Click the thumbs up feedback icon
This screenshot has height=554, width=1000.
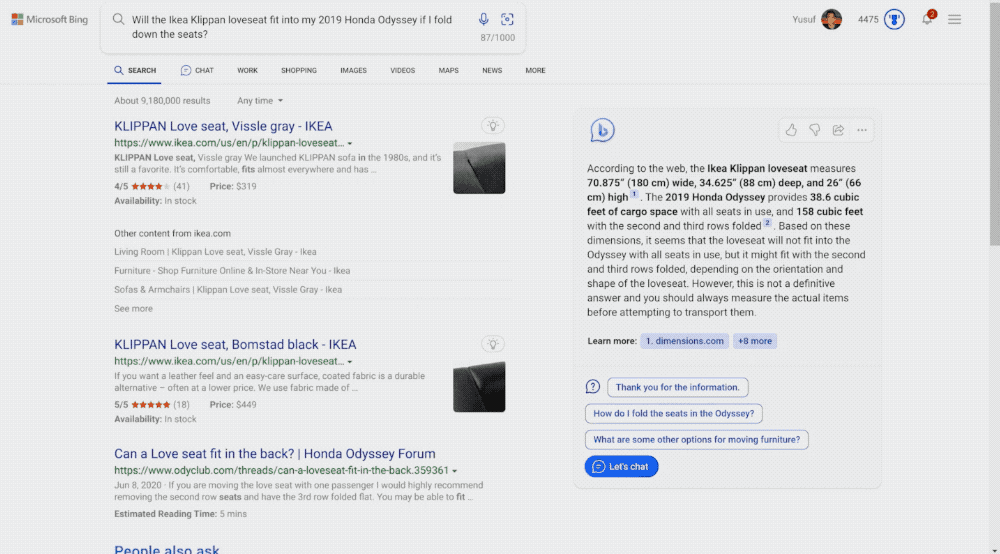(x=791, y=130)
